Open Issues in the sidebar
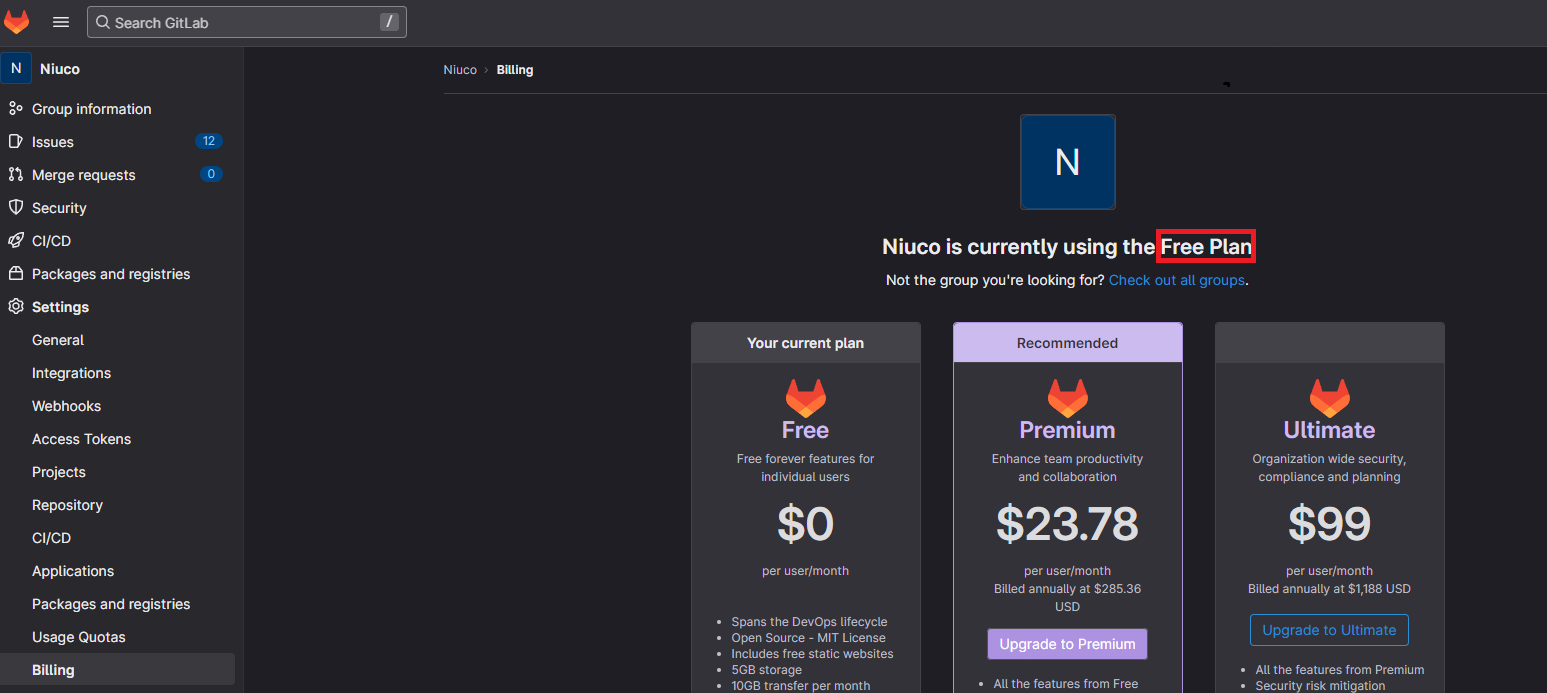 [x=53, y=142]
